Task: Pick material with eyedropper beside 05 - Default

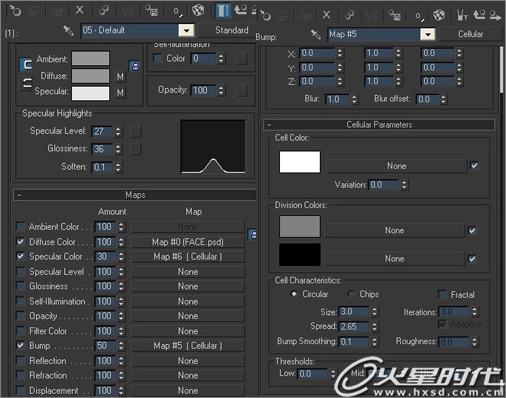Action: tap(69, 31)
